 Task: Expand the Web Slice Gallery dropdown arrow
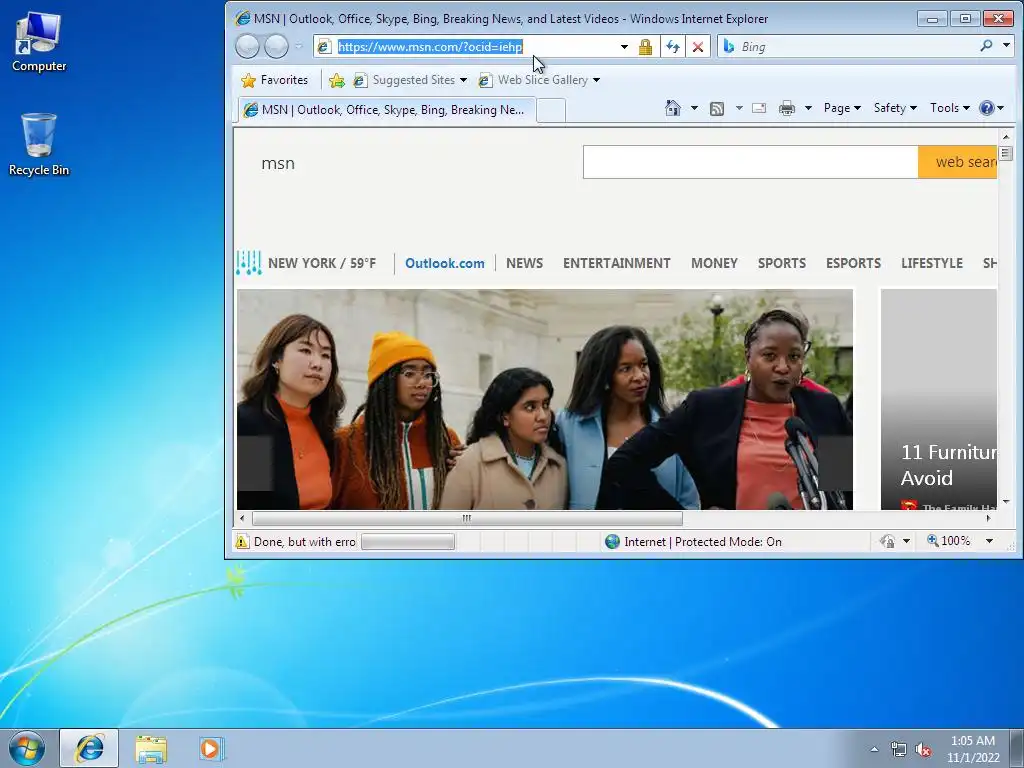(x=596, y=80)
